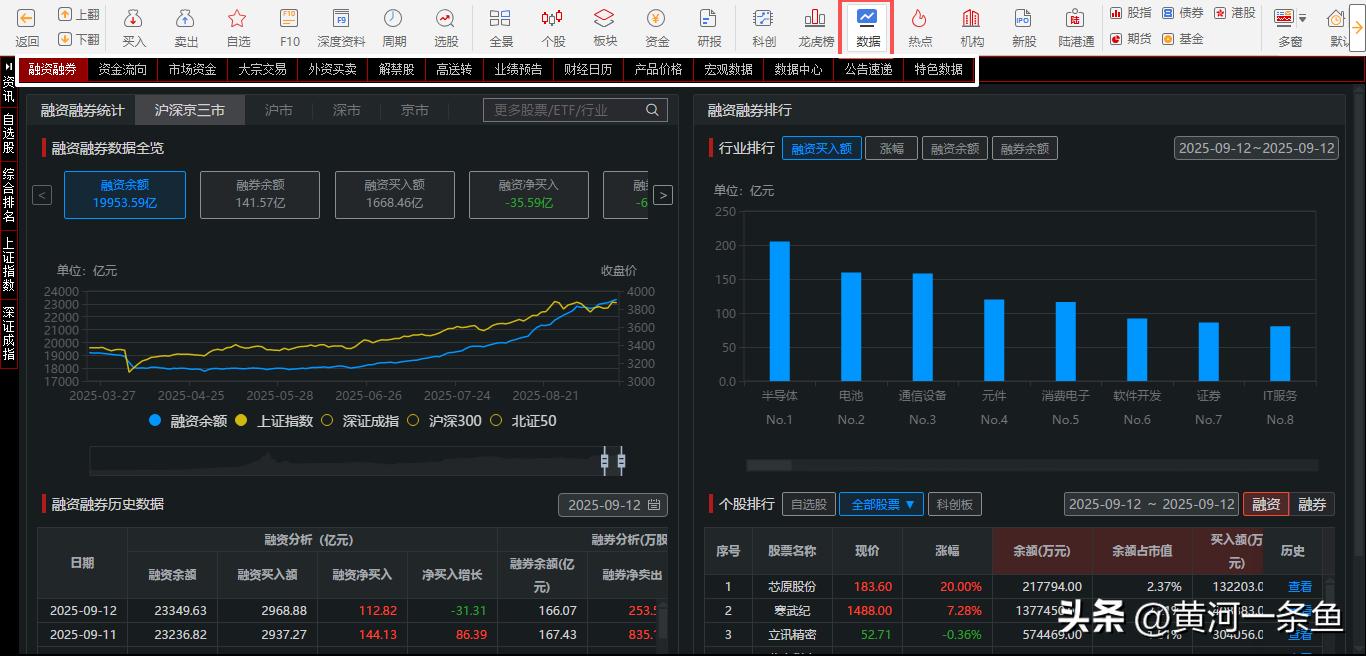Expand the 全部股票 dropdown
Screen dimensions: 1366x656
880,505
